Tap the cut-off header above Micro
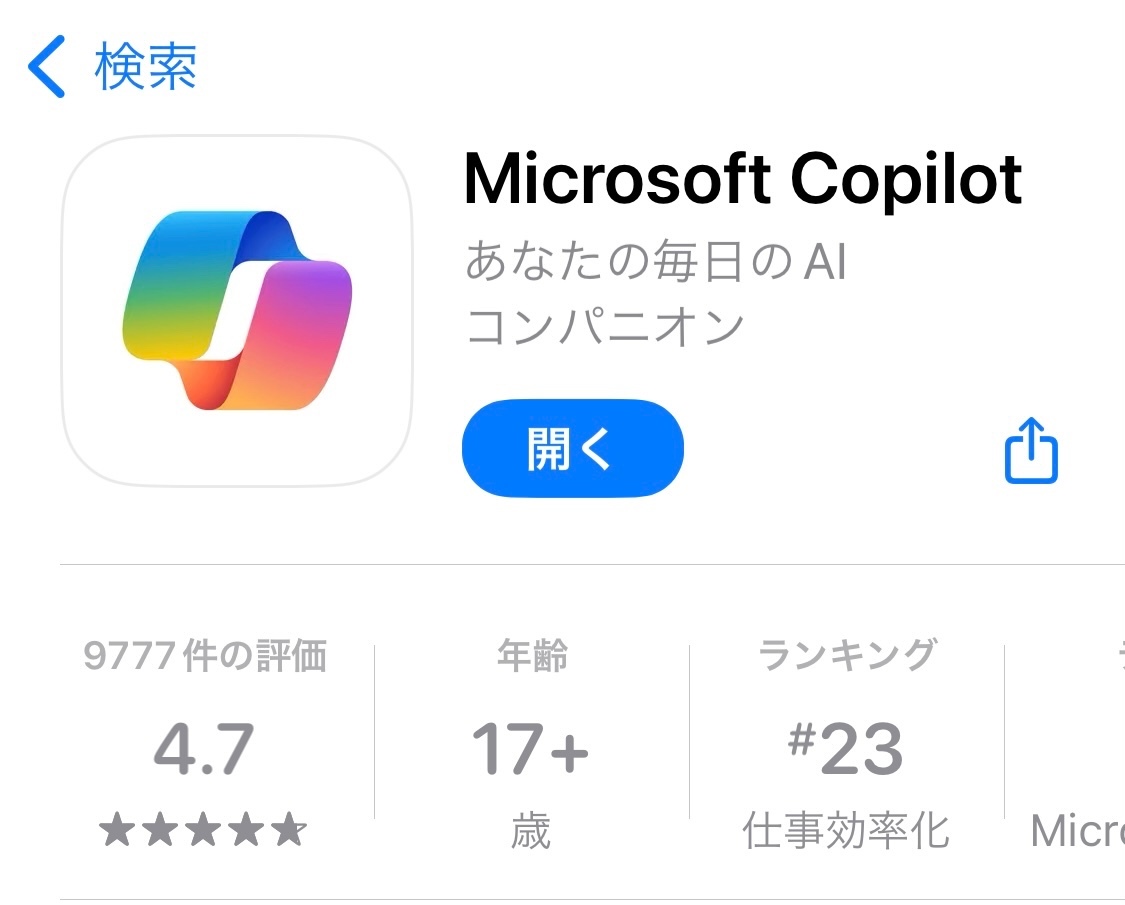This screenshot has width=1125, height=905. (1121, 655)
